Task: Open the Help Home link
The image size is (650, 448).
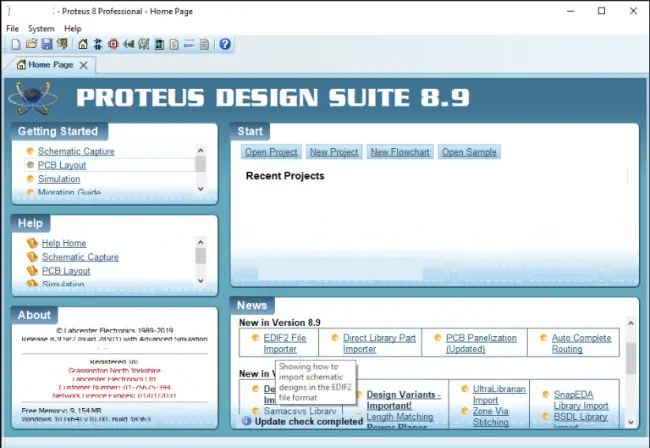Action: (64, 243)
